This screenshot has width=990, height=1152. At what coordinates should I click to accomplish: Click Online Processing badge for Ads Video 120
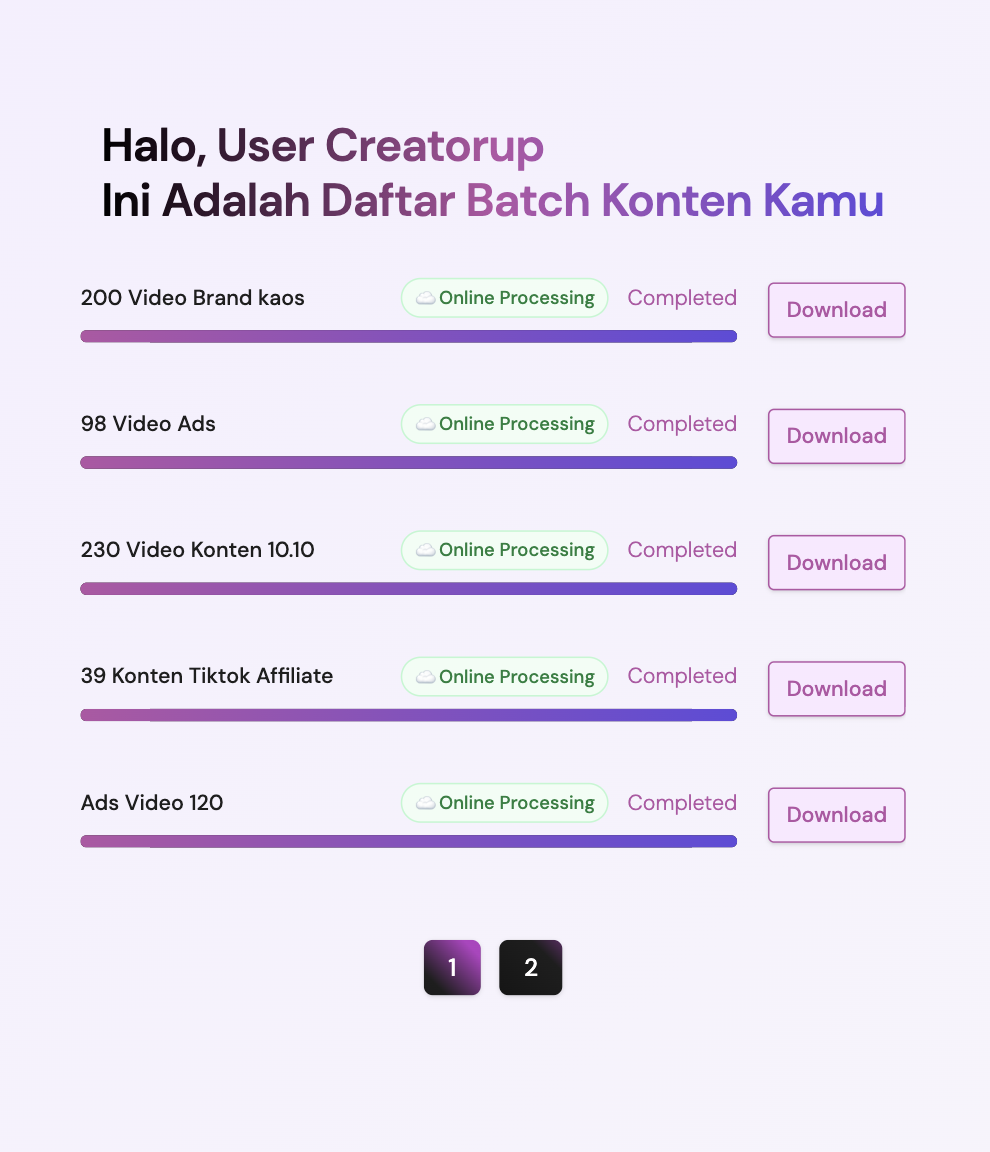click(x=505, y=803)
